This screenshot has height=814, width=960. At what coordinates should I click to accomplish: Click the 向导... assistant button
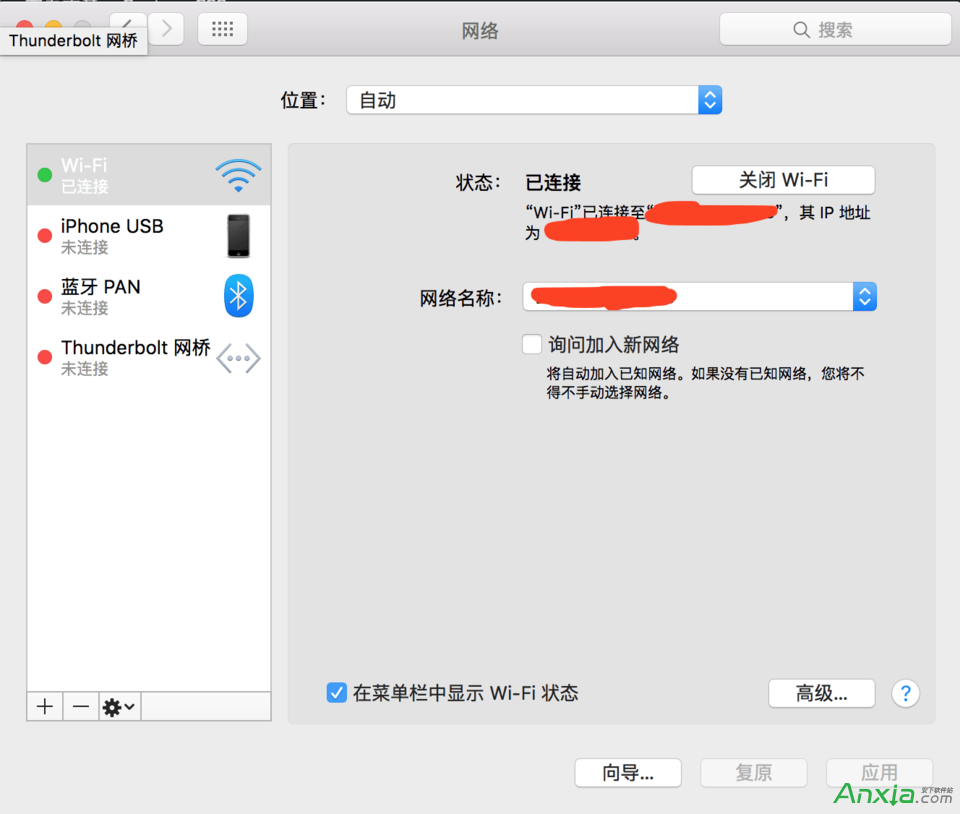[628, 772]
